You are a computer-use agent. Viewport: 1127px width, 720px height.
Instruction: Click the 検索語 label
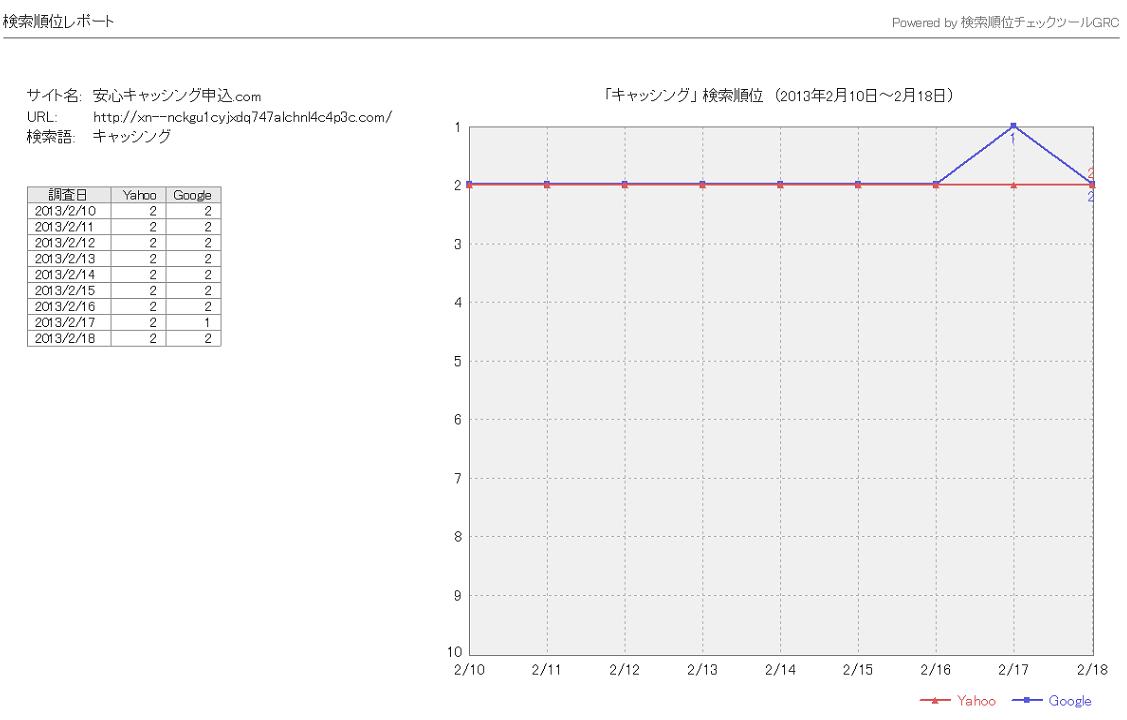pyautogui.click(x=51, y=137)
